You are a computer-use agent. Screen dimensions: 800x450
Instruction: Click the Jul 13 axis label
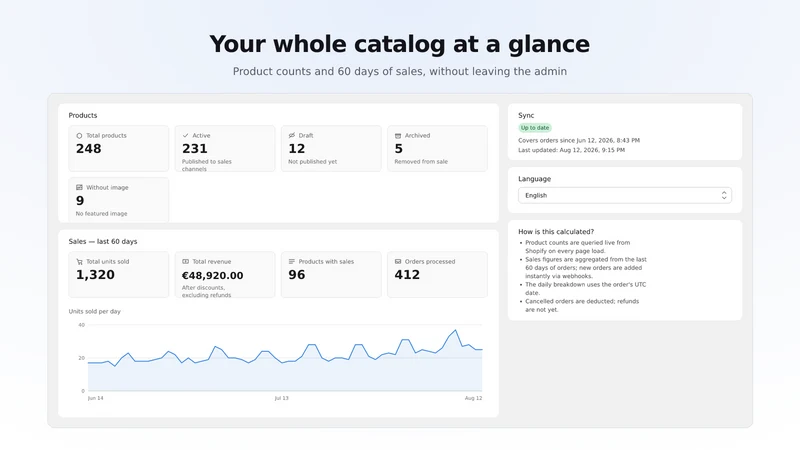(282, 398)
